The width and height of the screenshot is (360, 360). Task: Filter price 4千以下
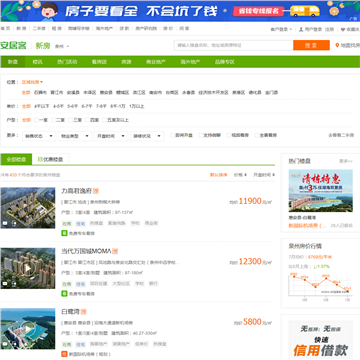point(42,106)
